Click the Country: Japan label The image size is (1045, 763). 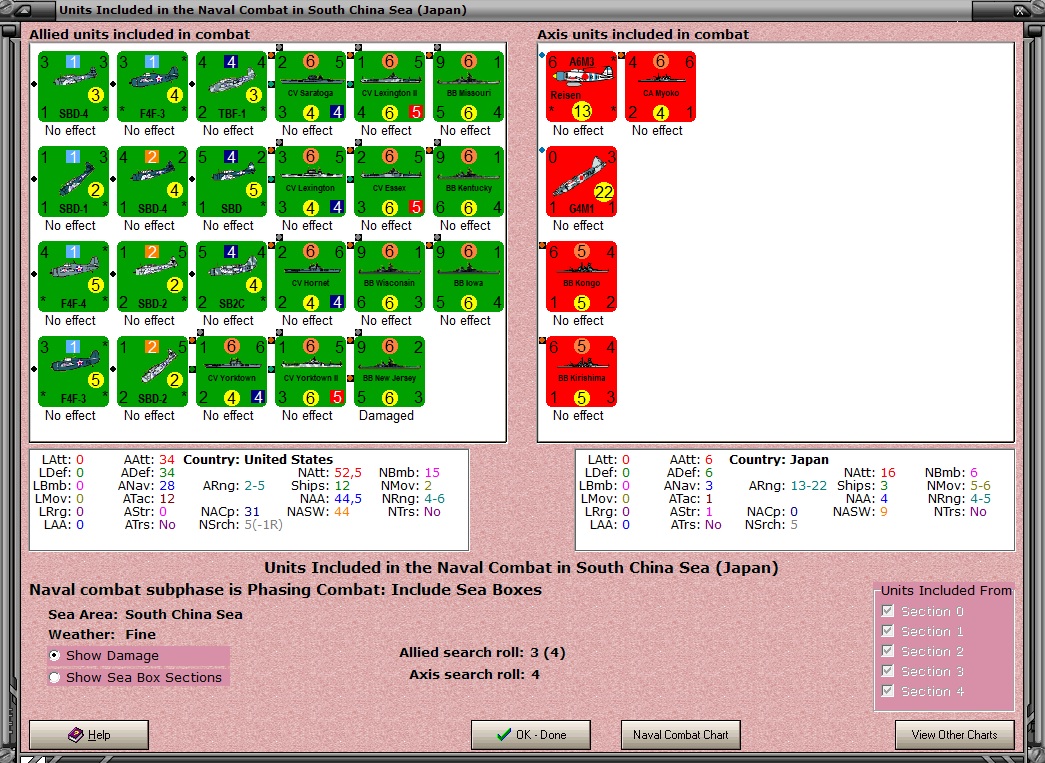point(778,459)
